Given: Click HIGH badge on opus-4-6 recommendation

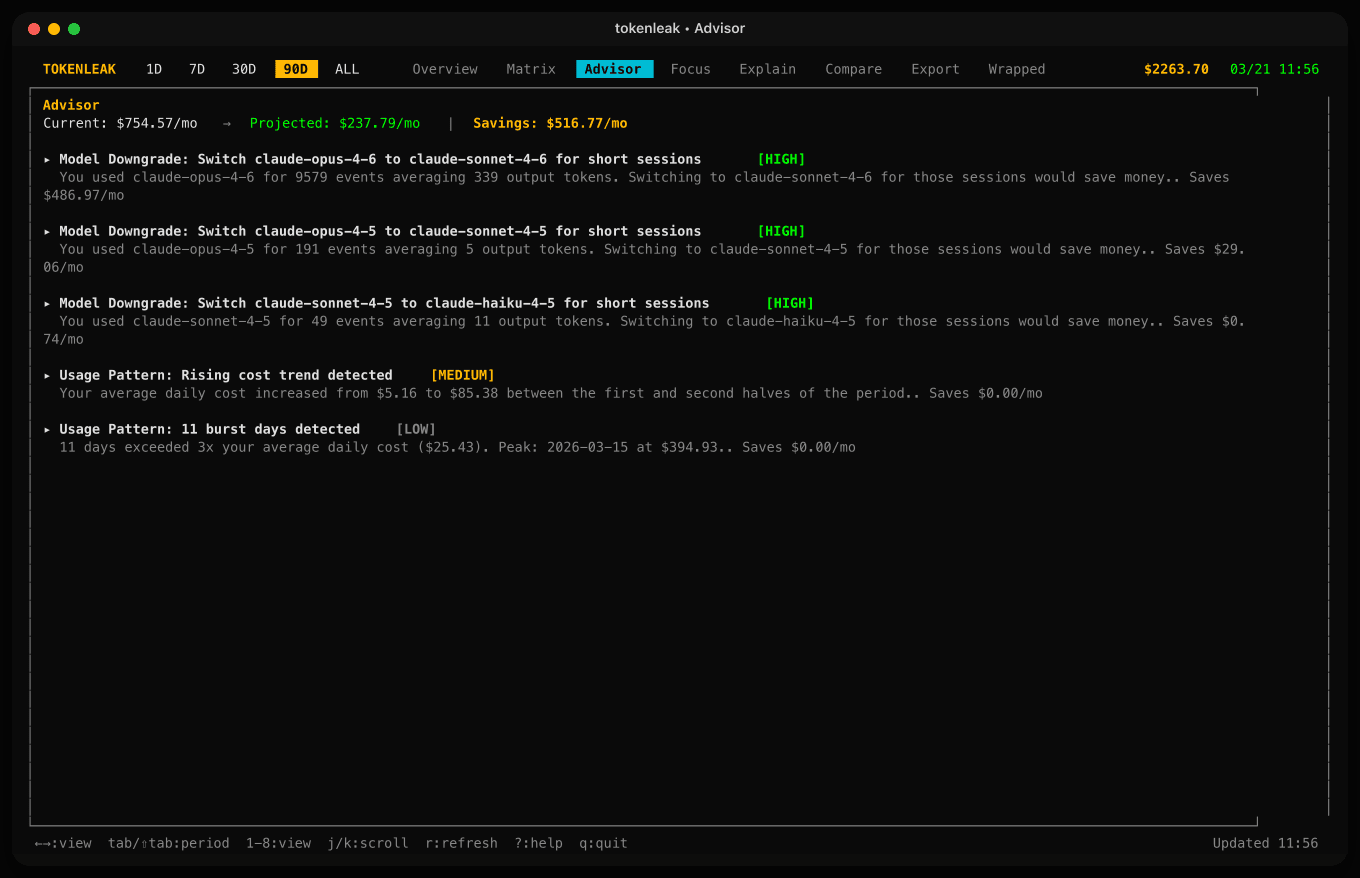Looking at the screenshot, I should [x=782, y=159].
